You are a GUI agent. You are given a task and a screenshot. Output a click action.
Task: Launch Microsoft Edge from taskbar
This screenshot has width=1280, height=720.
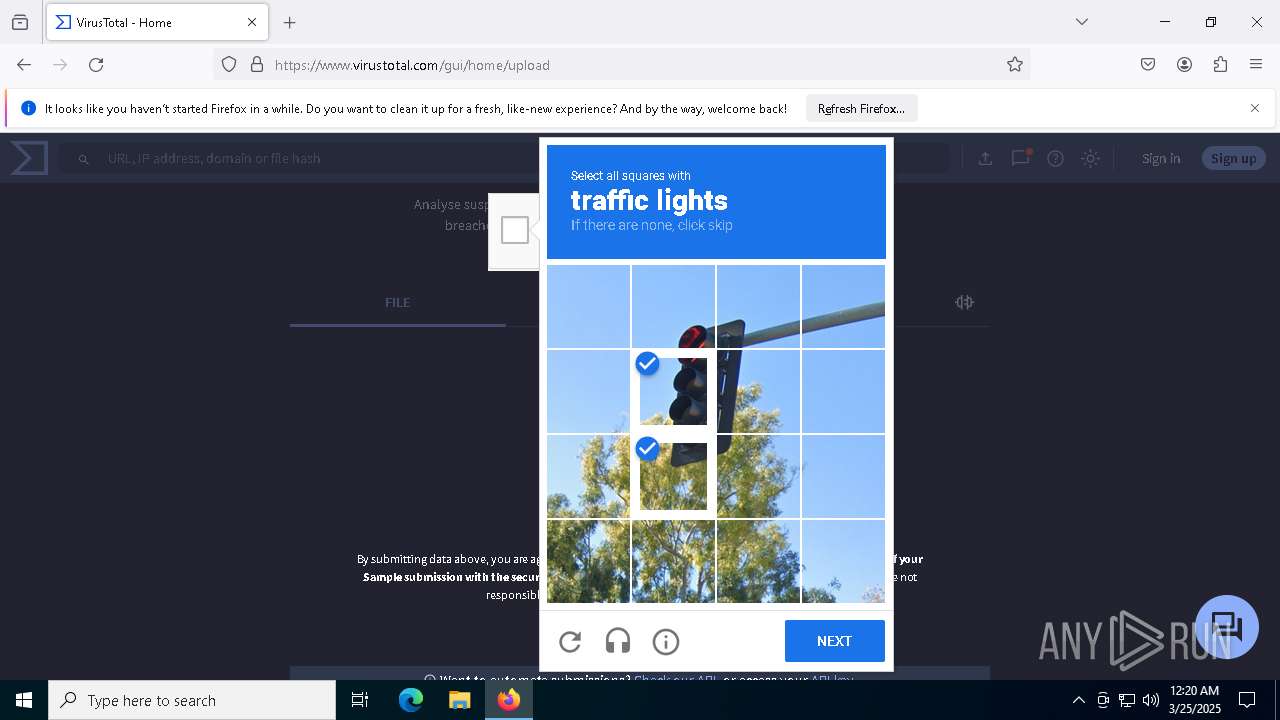[411, 700]
